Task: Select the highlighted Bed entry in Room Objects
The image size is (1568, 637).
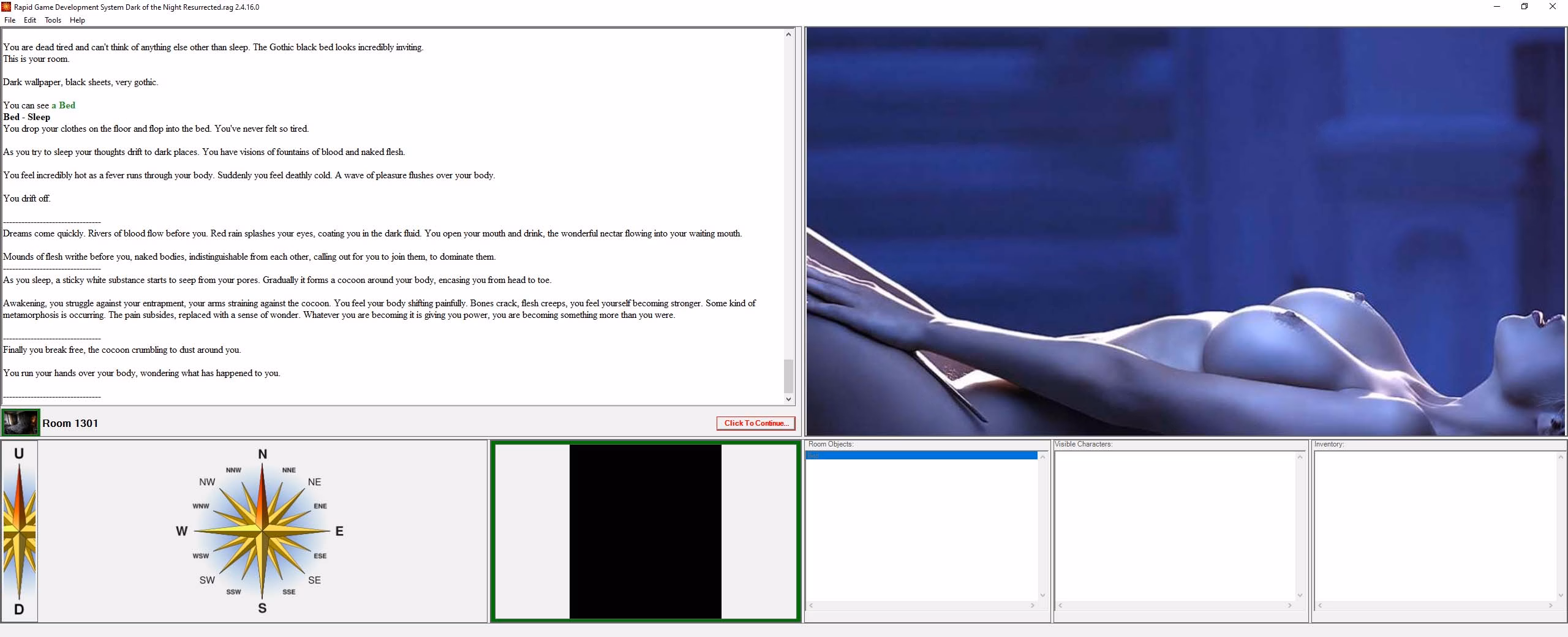Action: click(x=921, y=456)
